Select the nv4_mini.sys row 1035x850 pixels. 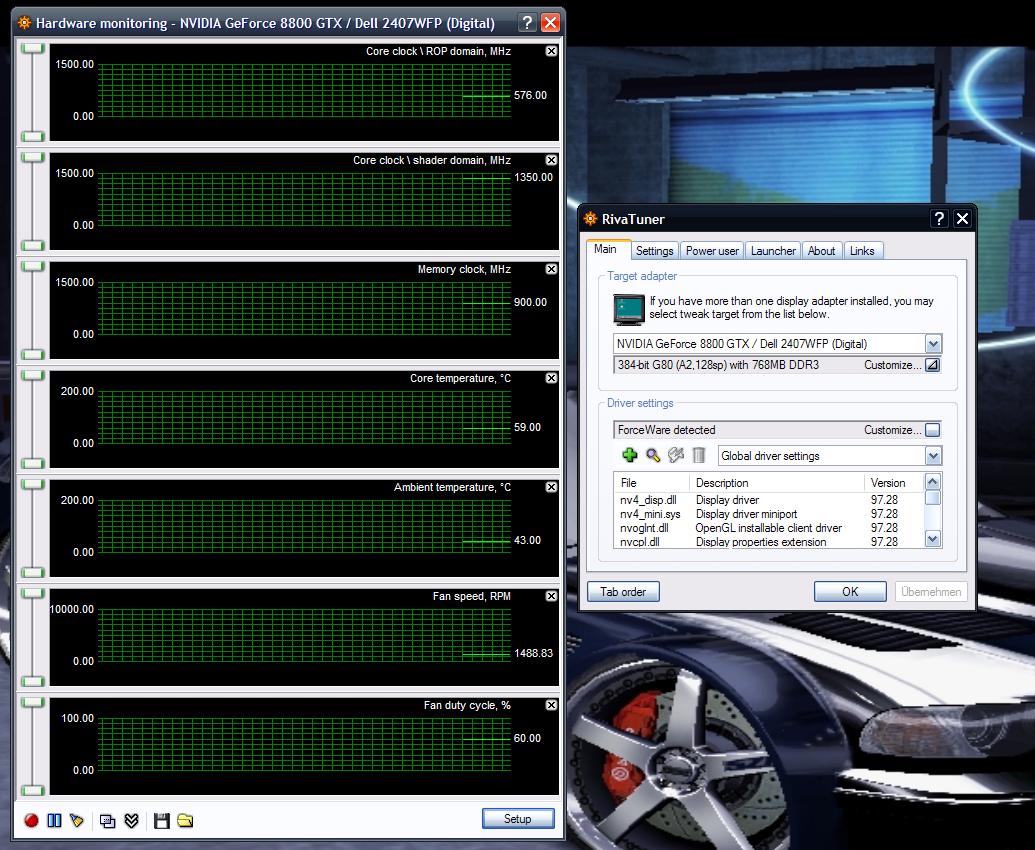pos(769,514)
